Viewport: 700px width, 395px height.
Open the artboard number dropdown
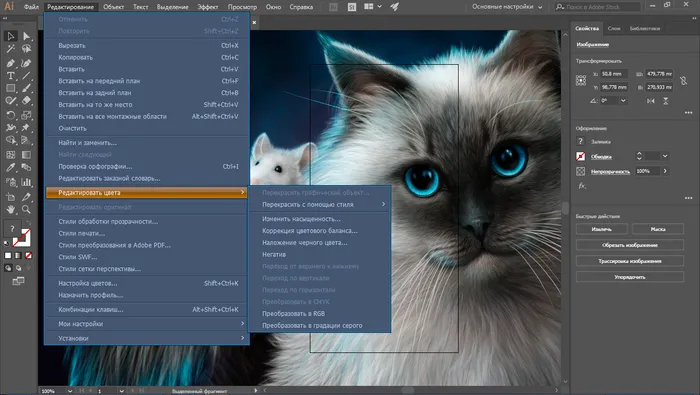click(121, 391)
